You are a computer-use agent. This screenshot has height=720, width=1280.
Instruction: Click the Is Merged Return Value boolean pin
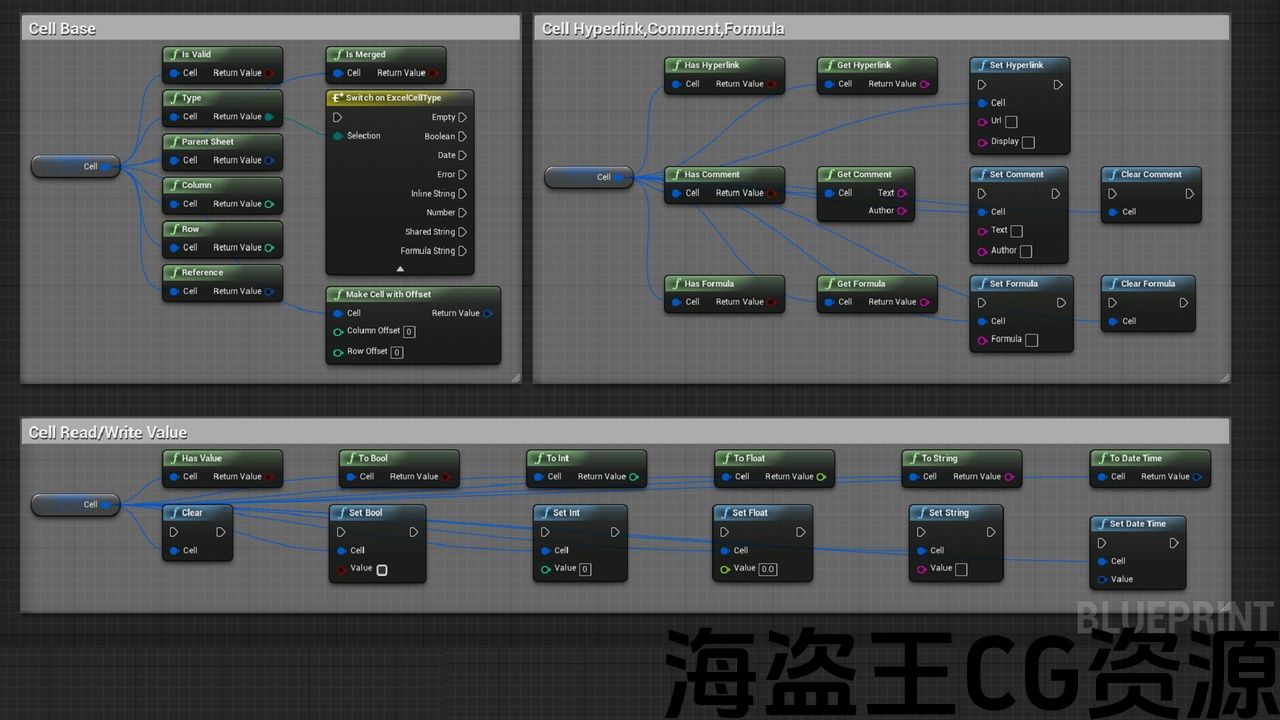click(433, 73)
